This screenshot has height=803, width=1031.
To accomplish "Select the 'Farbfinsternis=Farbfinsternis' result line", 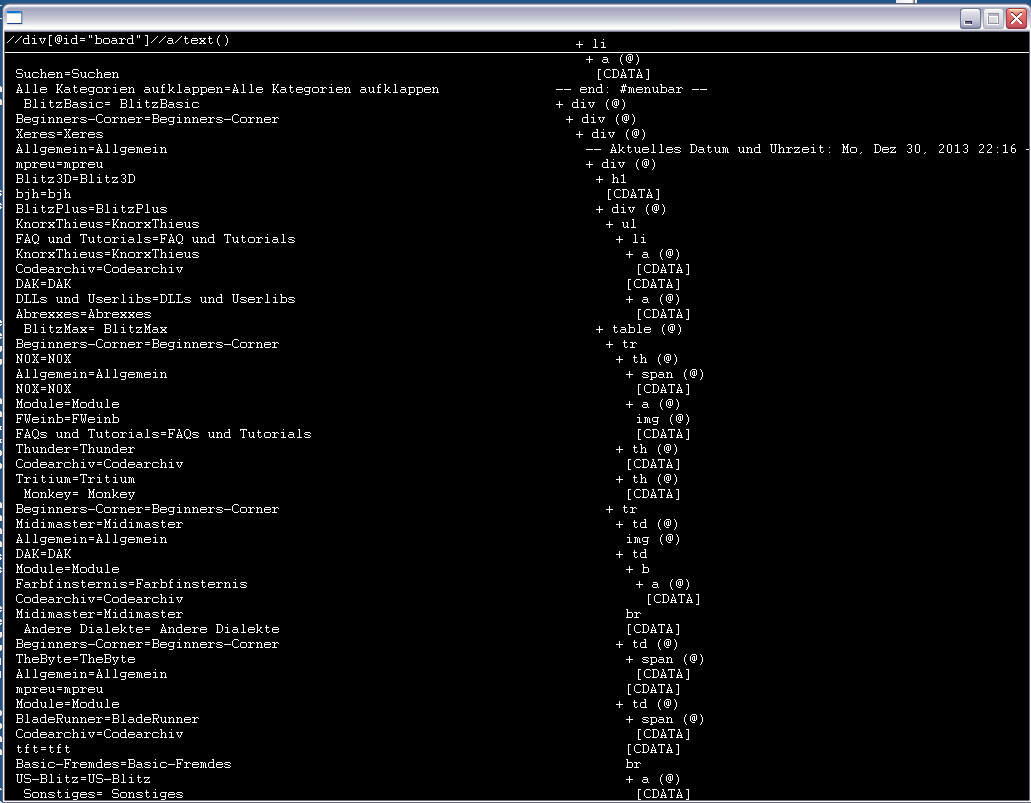I will click(x=132, y=584).
